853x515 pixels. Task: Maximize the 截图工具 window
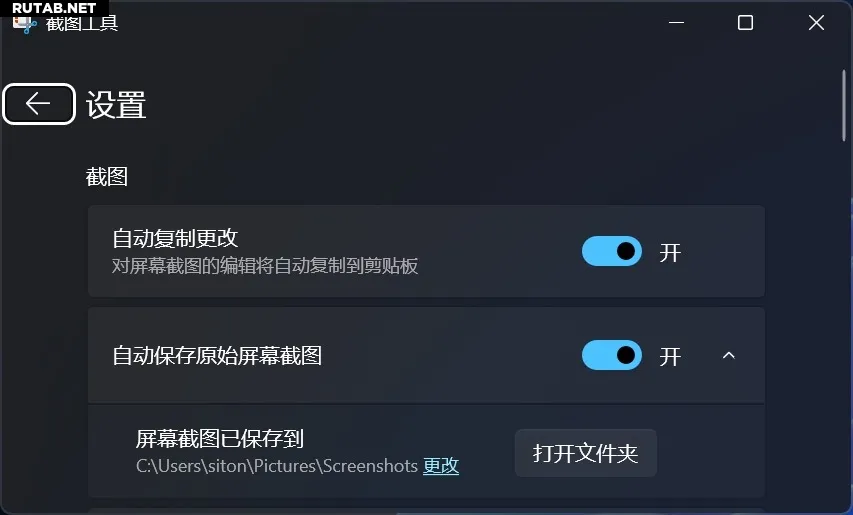click(x=745, y=23)
